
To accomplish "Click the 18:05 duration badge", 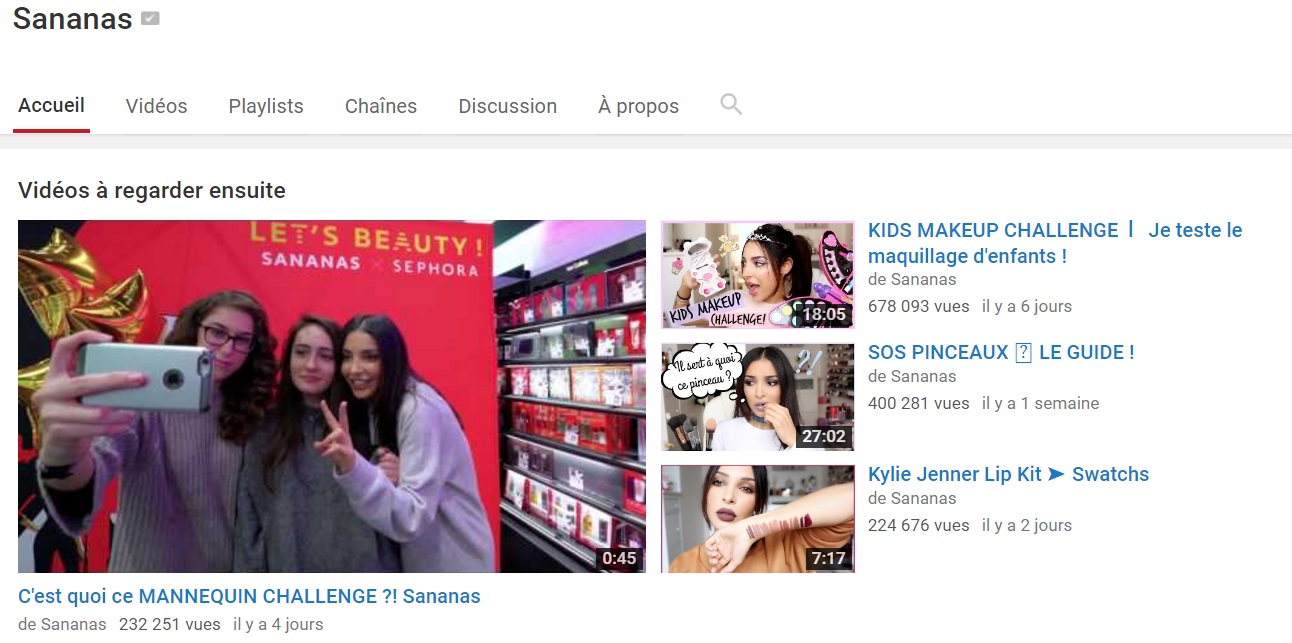I will point(824,314).
